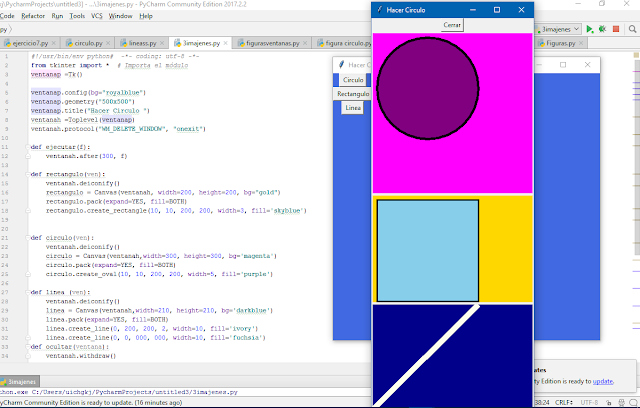The width and height of the screenshot is (640, 408).
Task: Close the ejercicio7.py tab
Action: click(x=54, y=43)
